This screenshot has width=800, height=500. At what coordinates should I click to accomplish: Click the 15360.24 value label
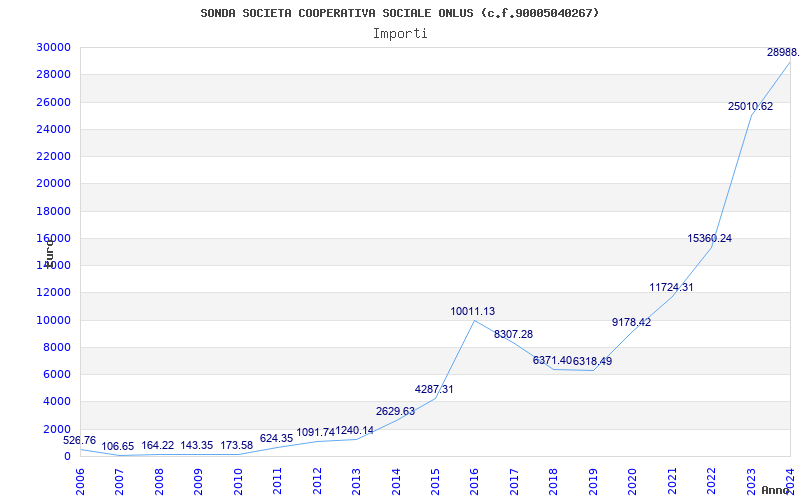tap(709, 239)
